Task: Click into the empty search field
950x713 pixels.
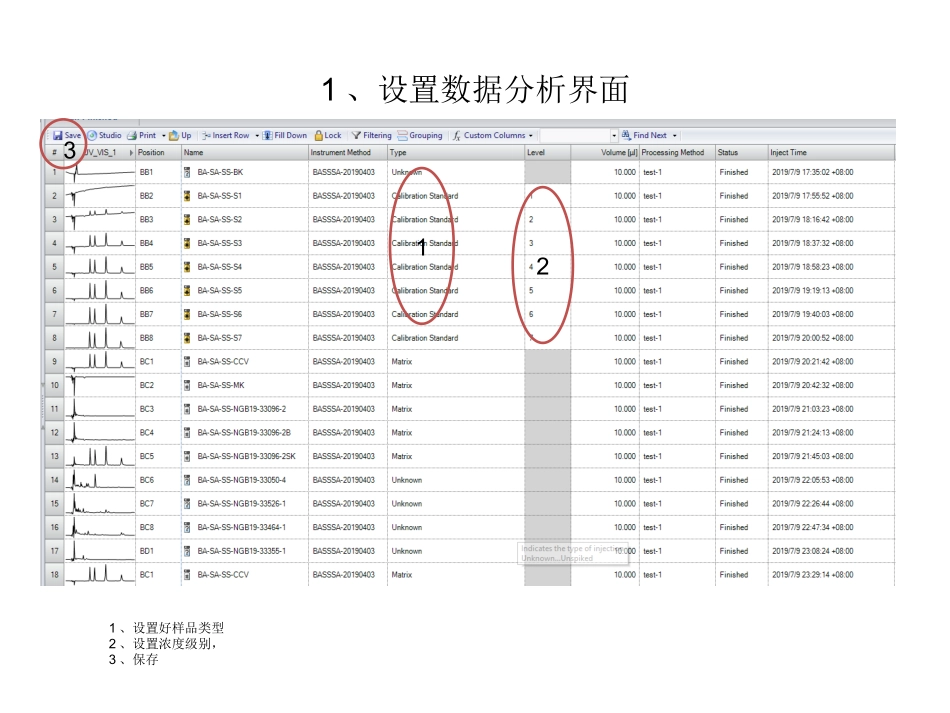Action: coord(575,136)
